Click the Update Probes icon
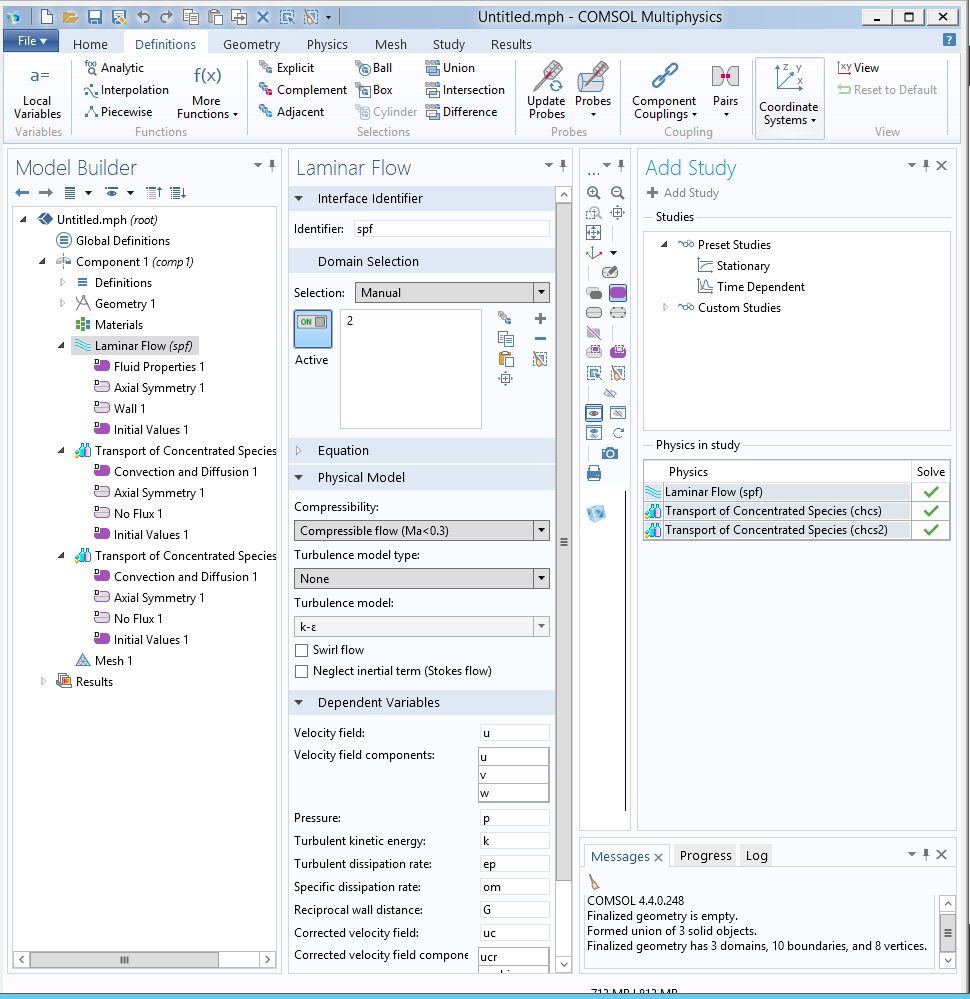The image size is (970, 999). click(546, 77)
